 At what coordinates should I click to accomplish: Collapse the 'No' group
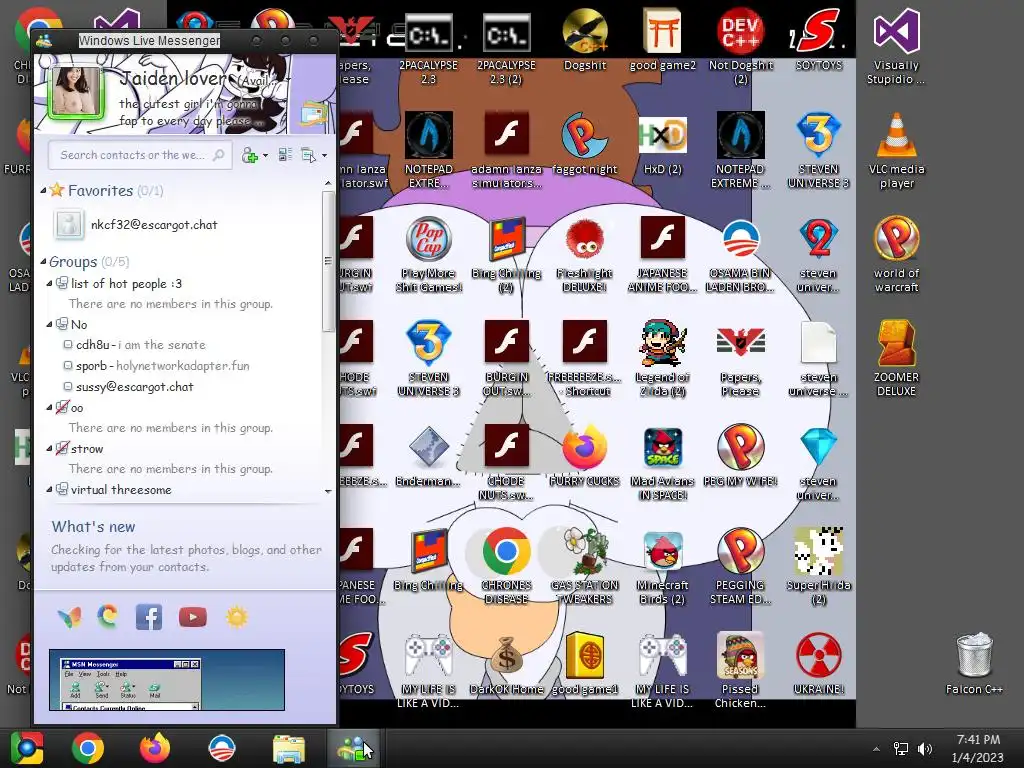[x=49, y=325]
